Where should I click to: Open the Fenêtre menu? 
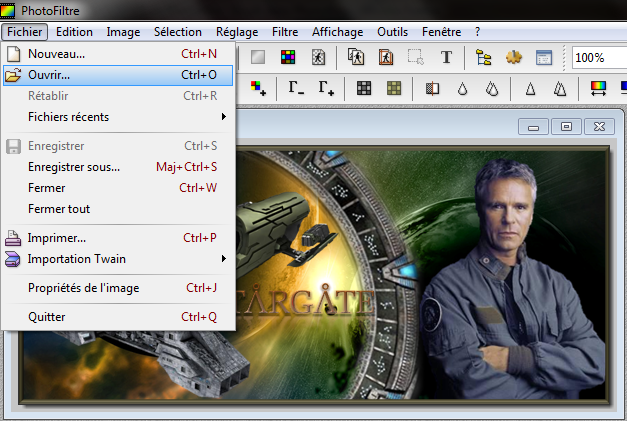pos(441,32)
